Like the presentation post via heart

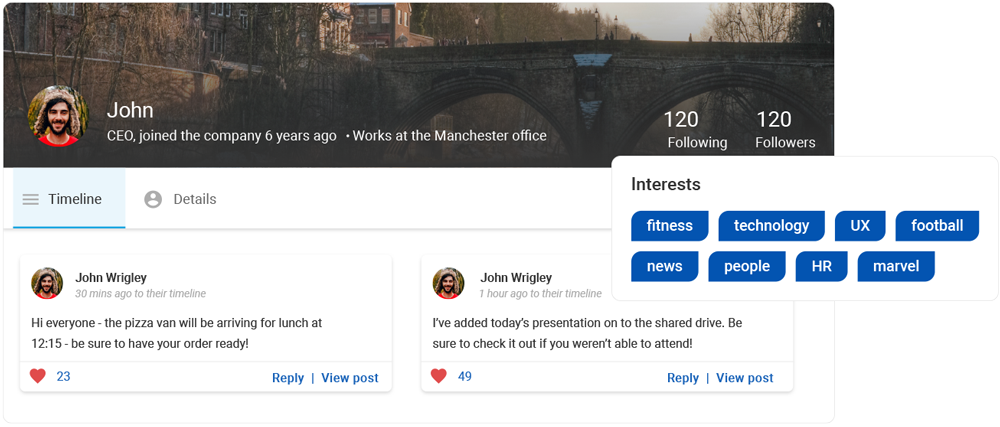point(439,376)
